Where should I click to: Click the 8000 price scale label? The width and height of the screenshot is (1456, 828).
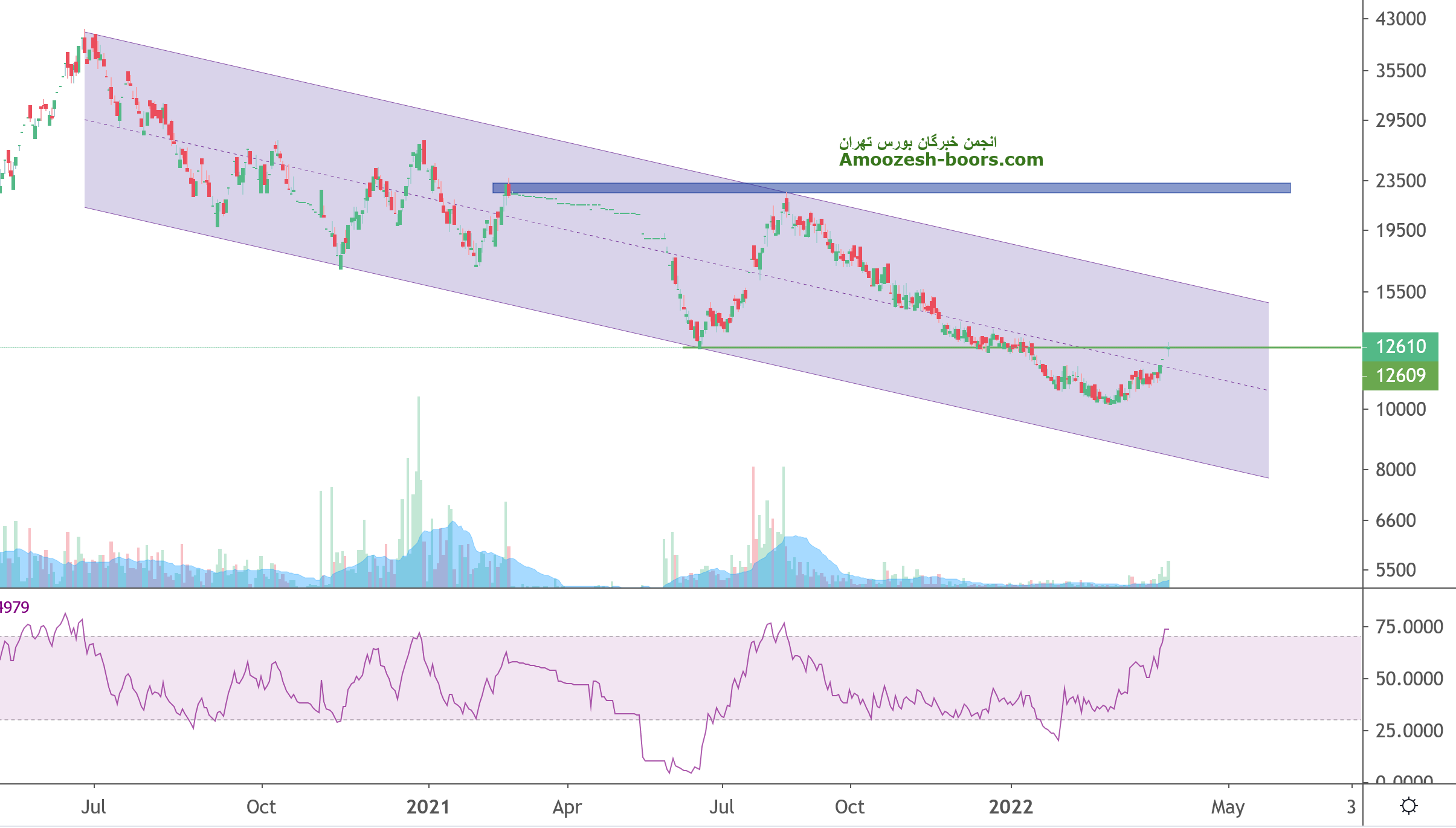tap(1396, 470)
